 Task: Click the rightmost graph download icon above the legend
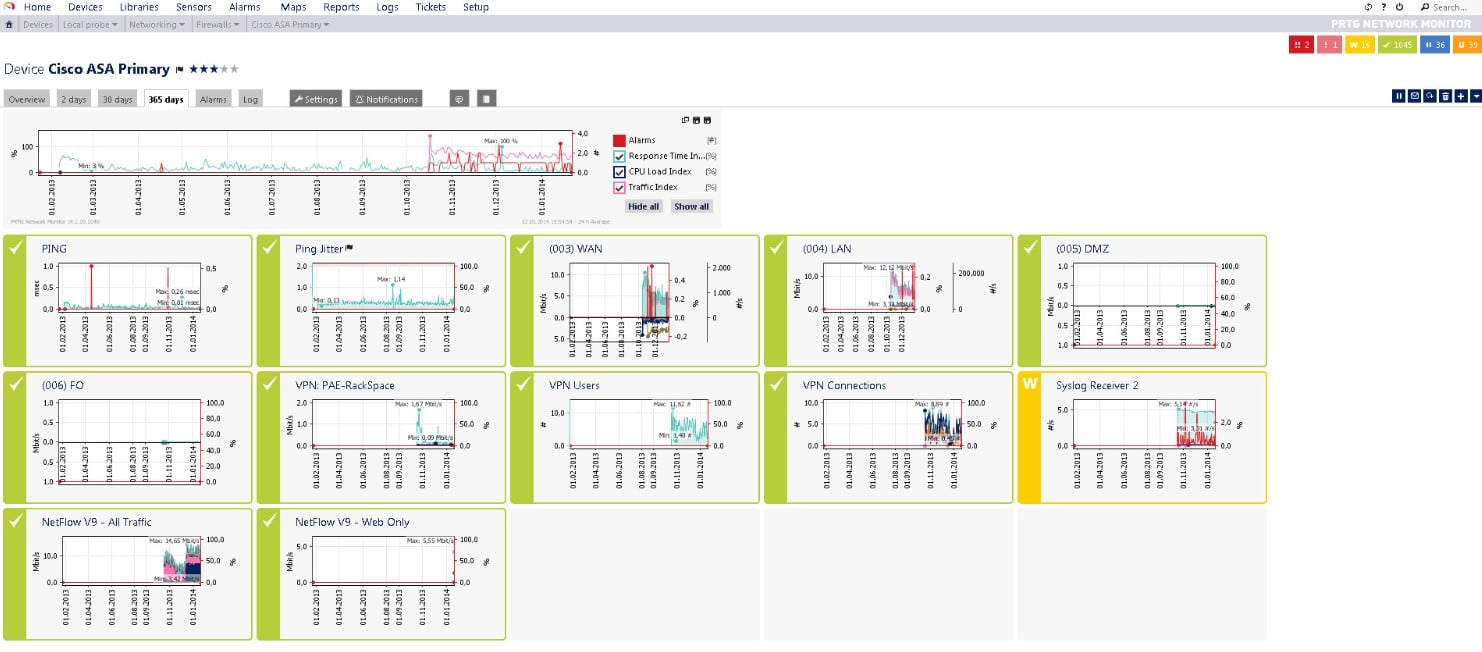click(708, 120)
